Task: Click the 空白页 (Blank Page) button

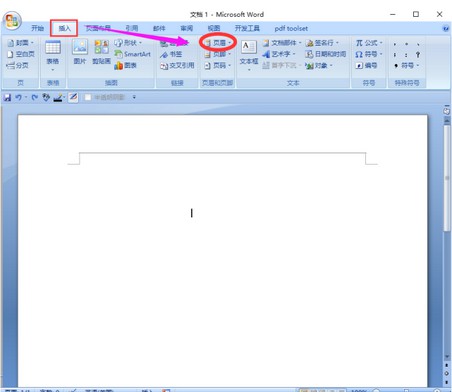Action: click(21, 54)
